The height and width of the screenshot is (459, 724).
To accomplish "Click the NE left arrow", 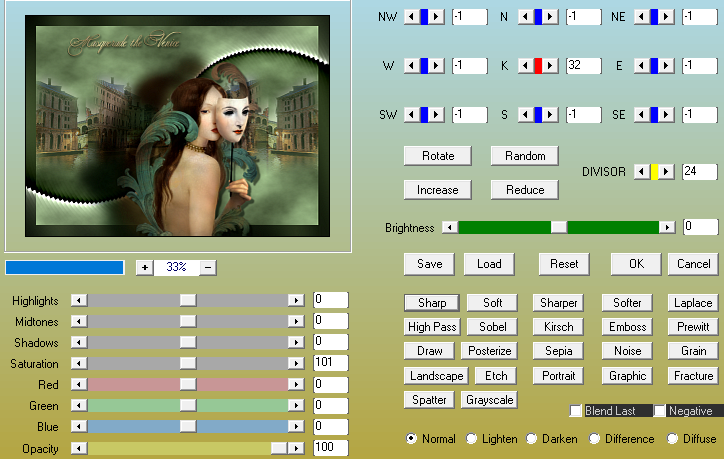I will pos(641,17).
